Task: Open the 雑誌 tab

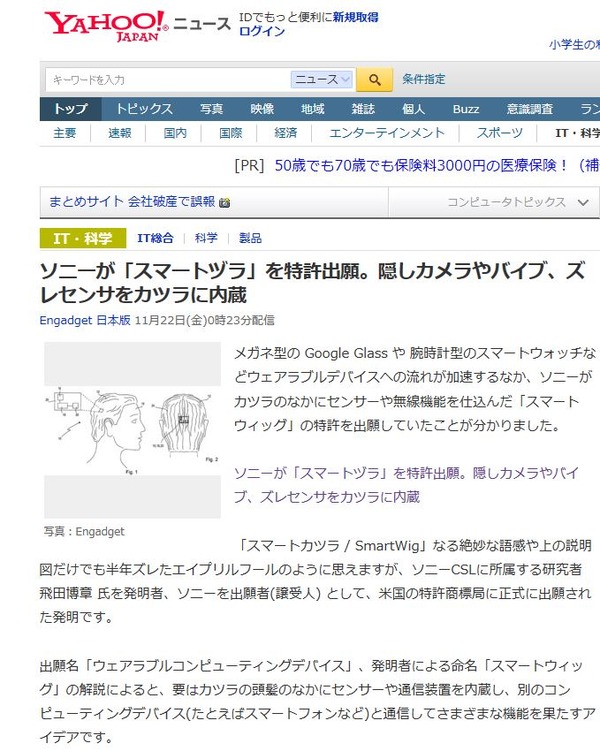Action: click(363, 109)
